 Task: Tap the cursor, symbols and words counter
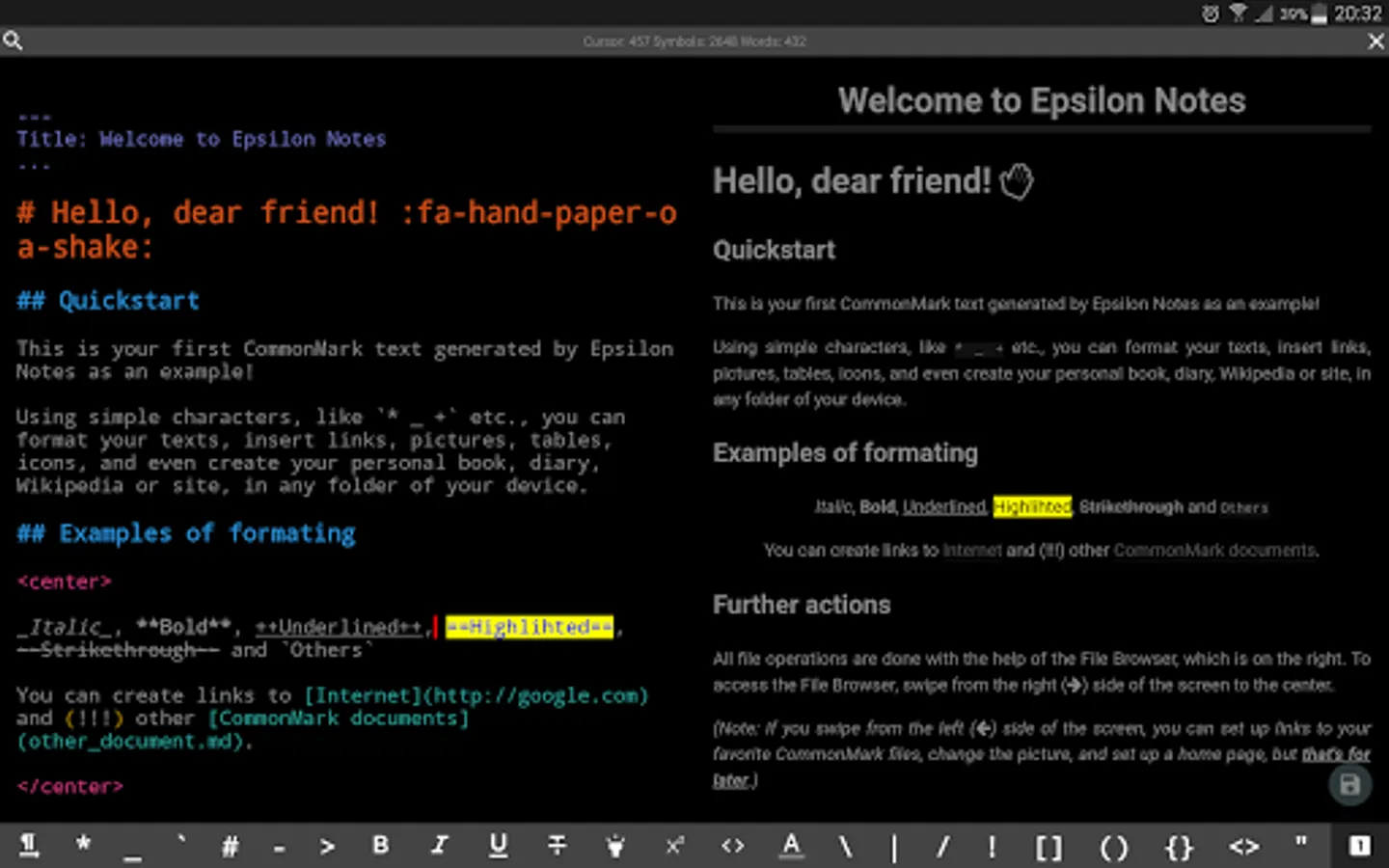point(694,41)
